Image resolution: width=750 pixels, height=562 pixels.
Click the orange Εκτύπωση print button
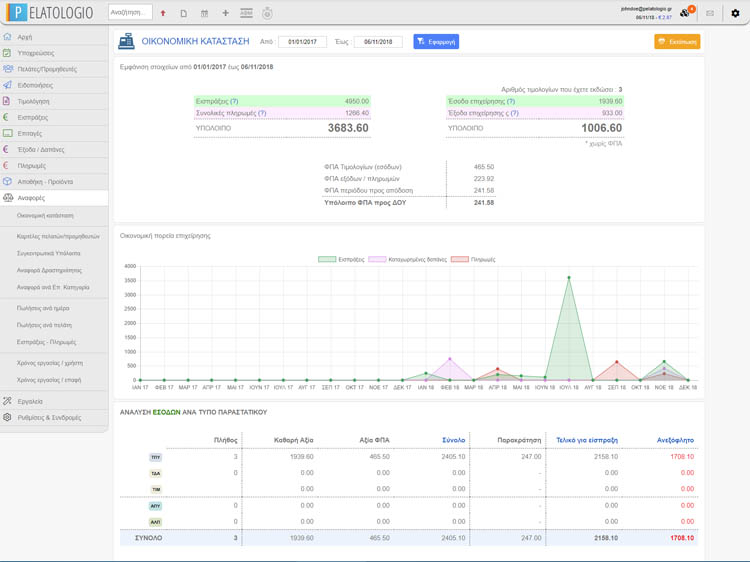coord(677,42)
